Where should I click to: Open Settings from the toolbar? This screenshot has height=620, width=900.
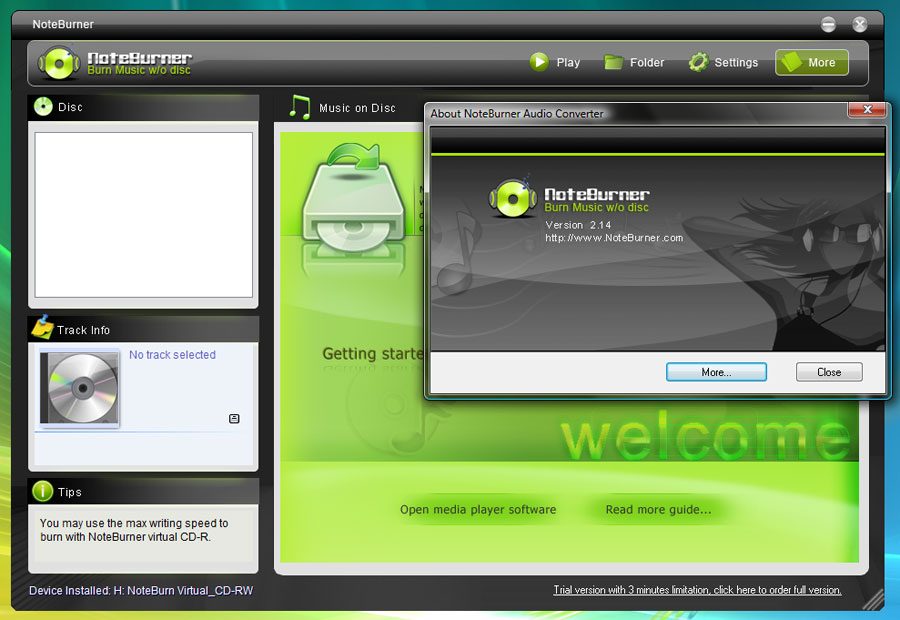tap(723, 62)
